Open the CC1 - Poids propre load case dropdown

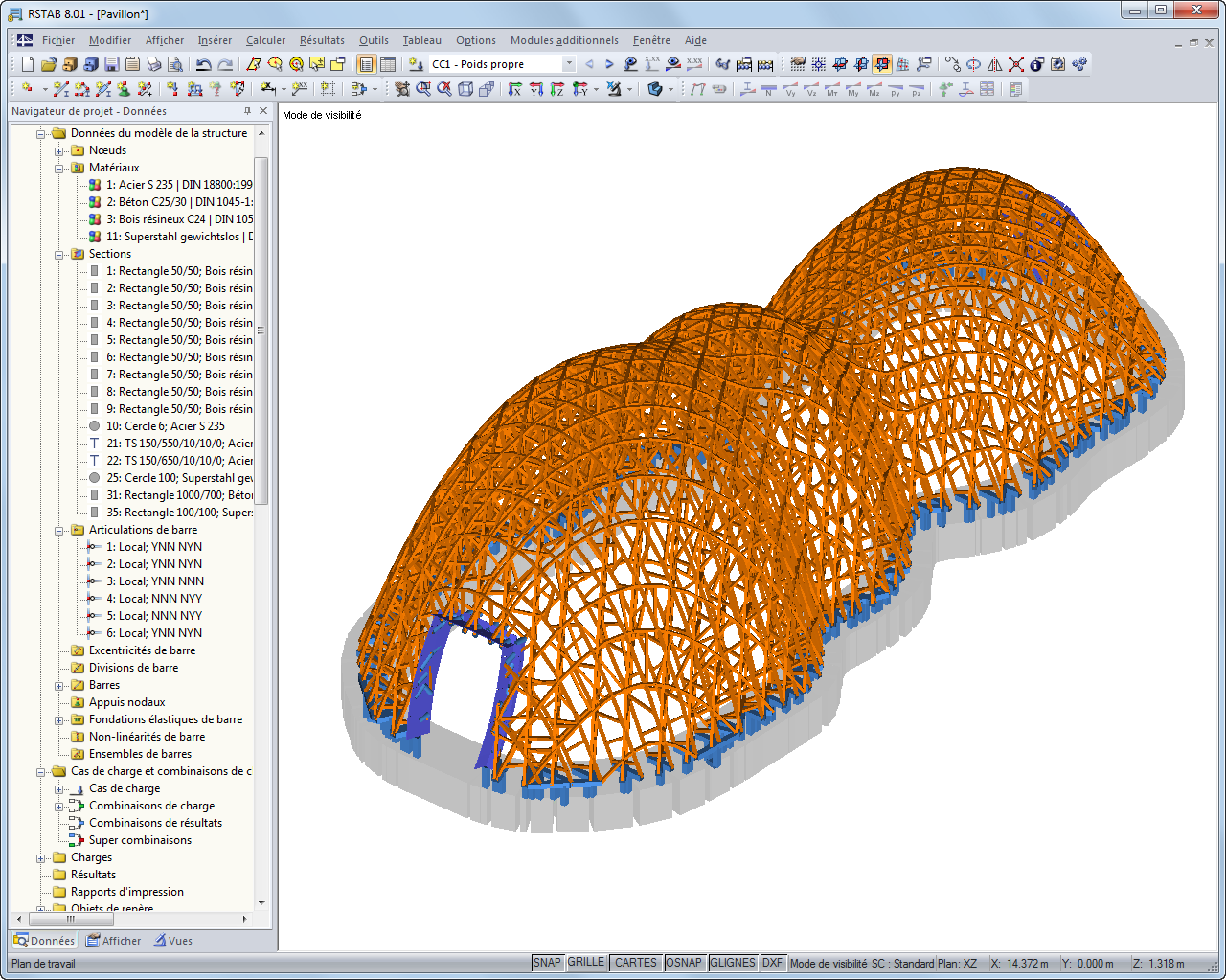[x=568, y=64]
